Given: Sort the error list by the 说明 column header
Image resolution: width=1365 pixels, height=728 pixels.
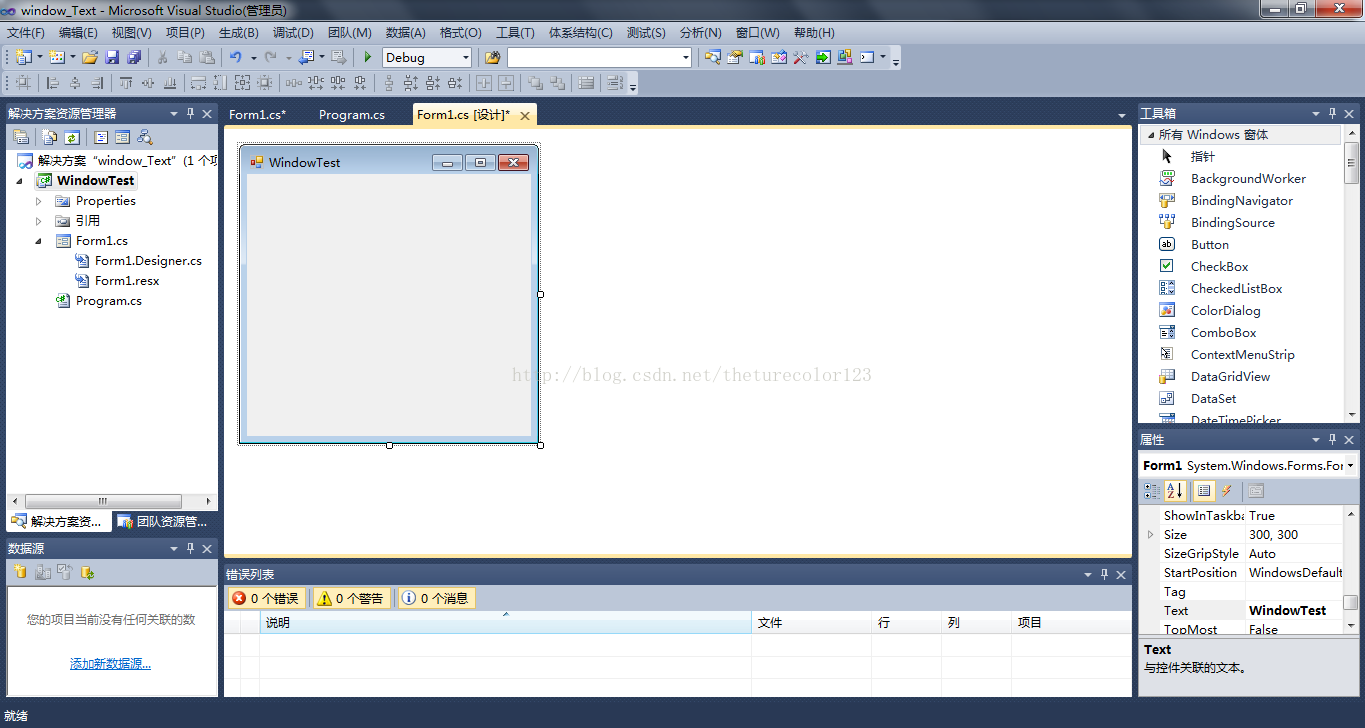Looking at the screenshot, I should (x=505, y=623).
